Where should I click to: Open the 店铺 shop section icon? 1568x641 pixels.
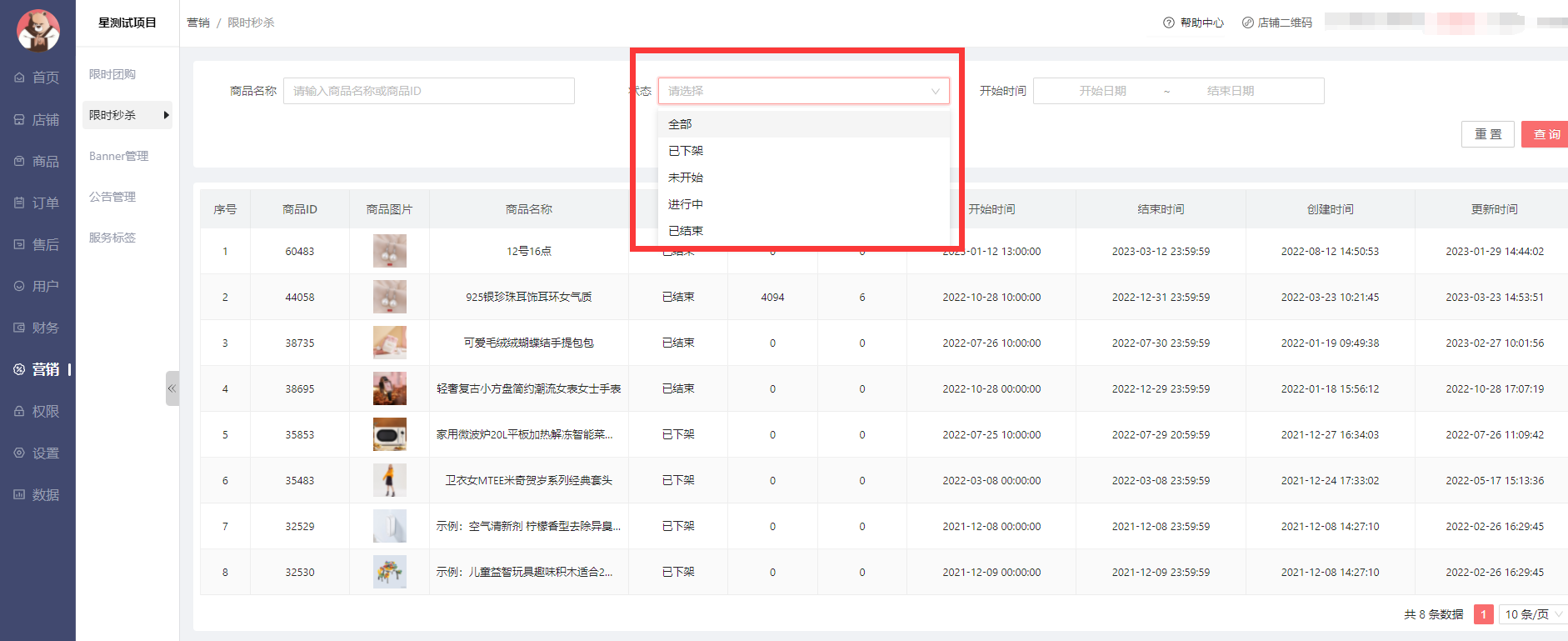pos(19,120)
